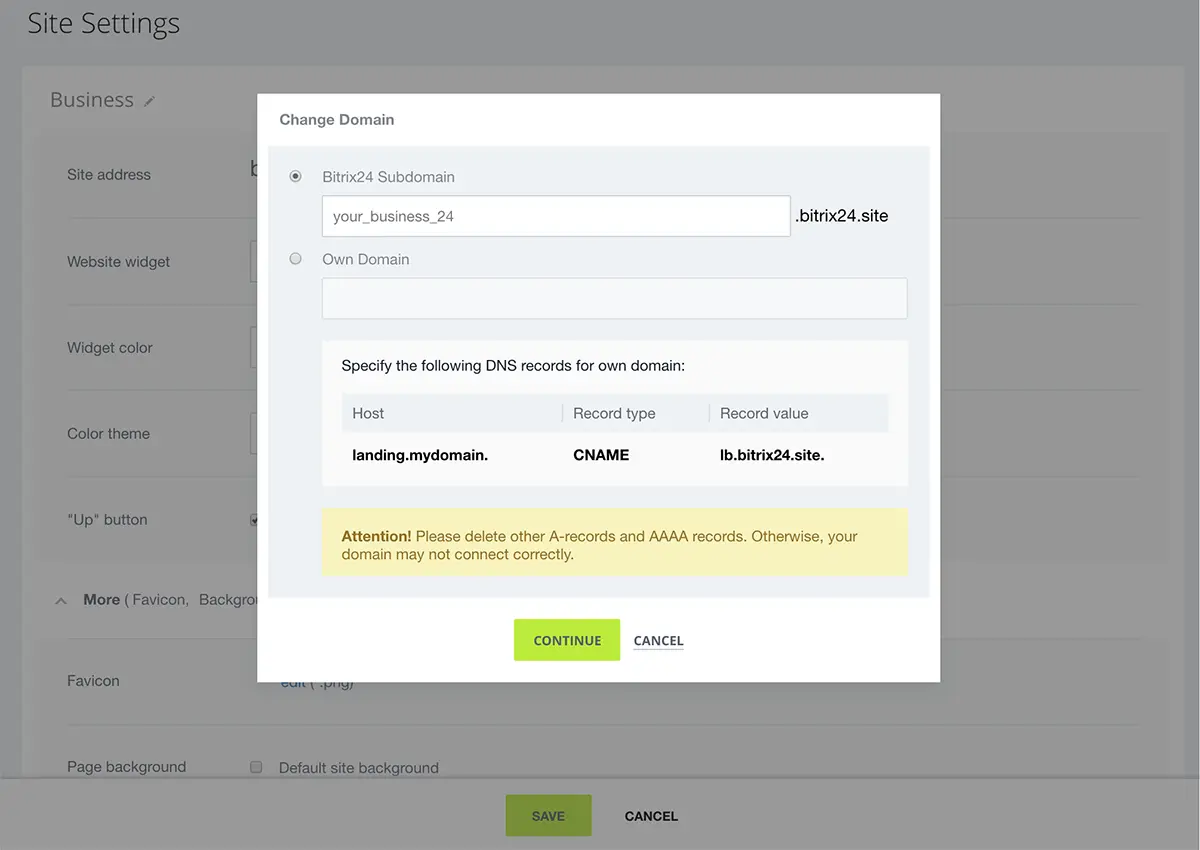
Task: Click the pencil edit icon beside Business
Action: tap(150, 101)
